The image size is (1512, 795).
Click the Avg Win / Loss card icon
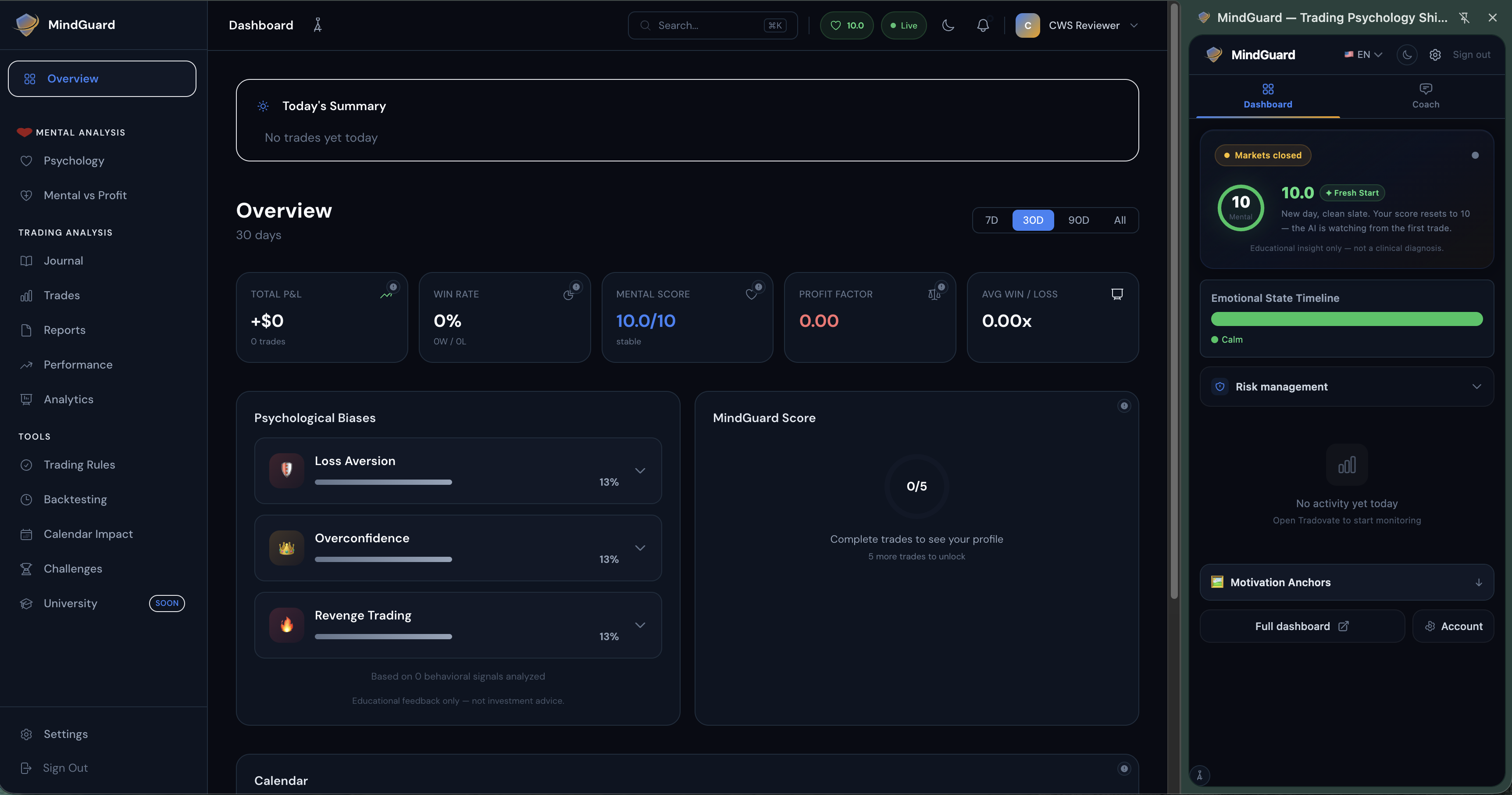point(1116,294)
